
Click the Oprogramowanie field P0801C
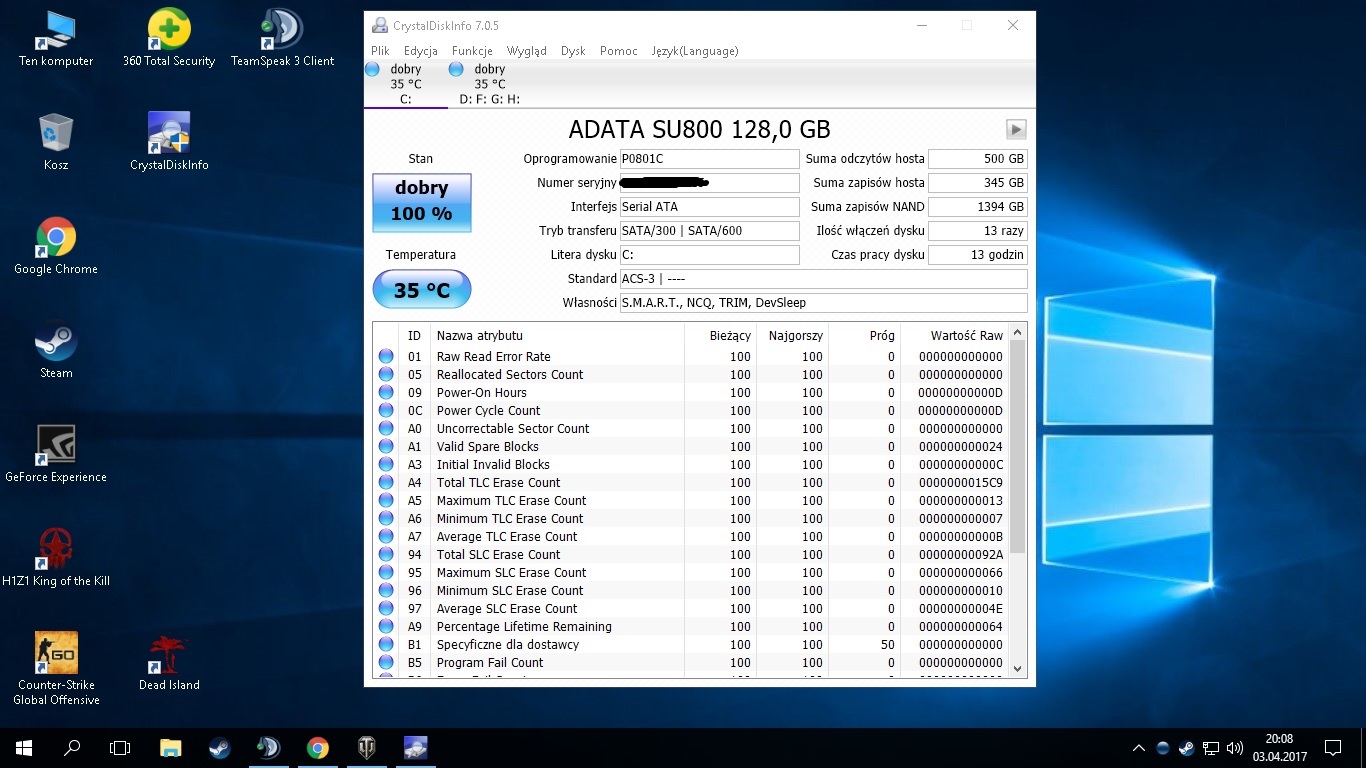coord(710,159)
